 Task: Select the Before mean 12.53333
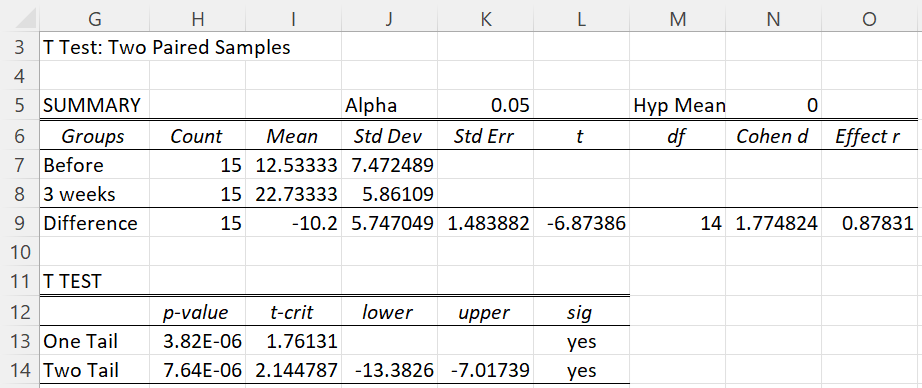[293, 165]
